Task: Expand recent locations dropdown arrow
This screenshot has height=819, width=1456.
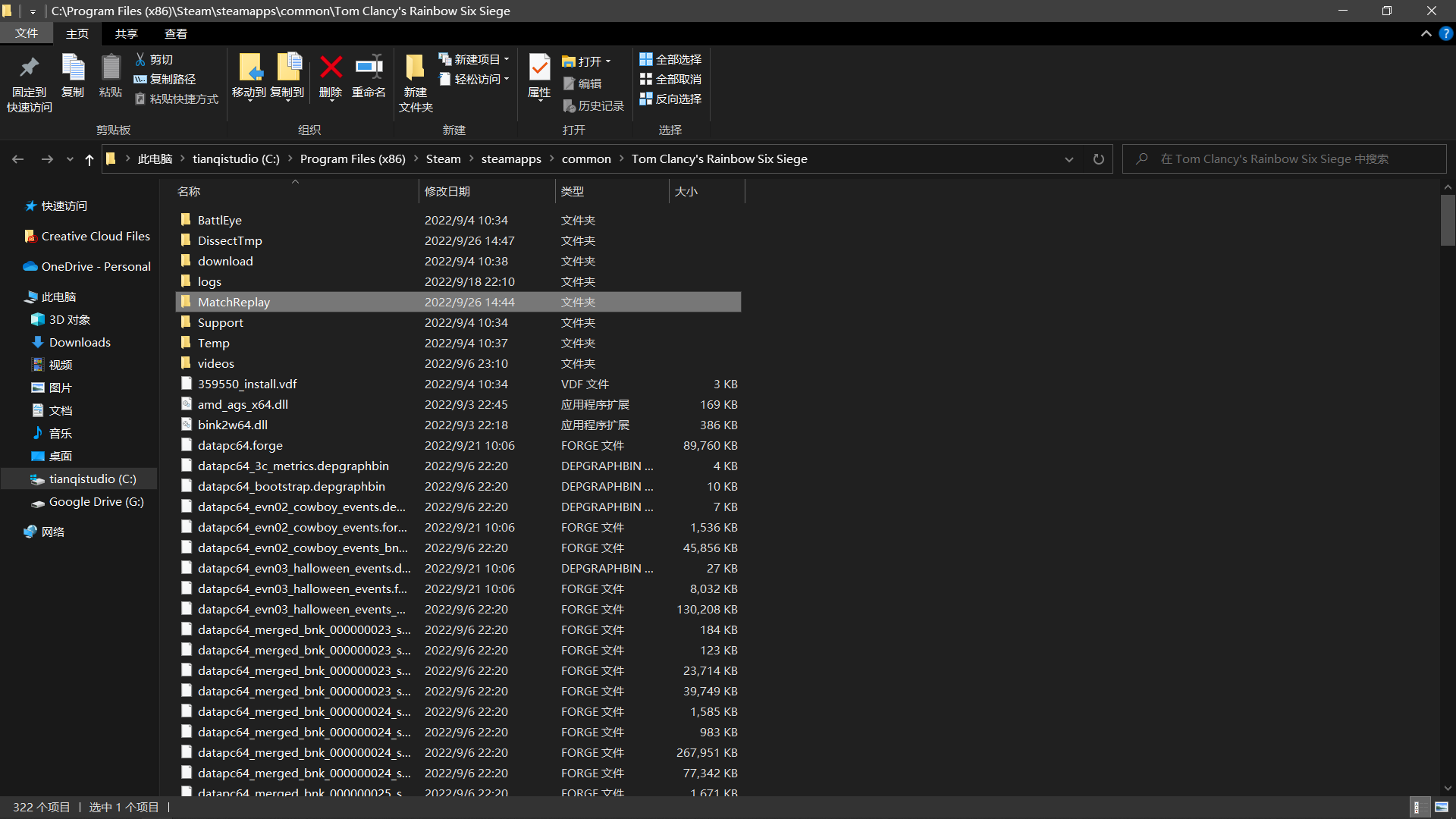Action: [70, 159]
